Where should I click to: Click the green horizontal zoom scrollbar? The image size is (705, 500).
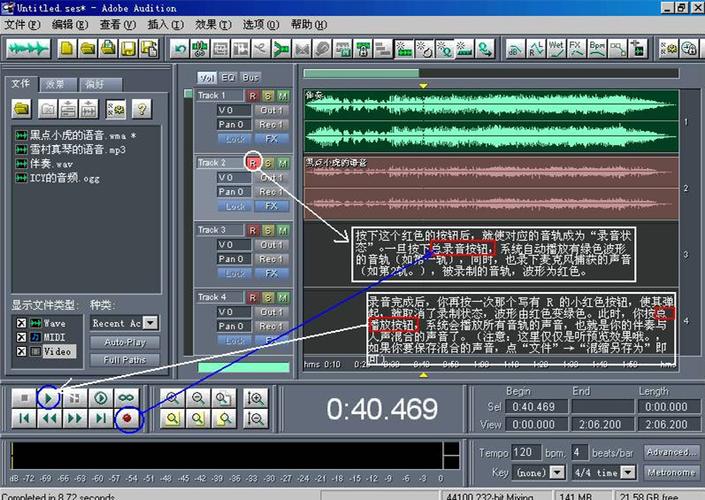[x=361, y=73]
